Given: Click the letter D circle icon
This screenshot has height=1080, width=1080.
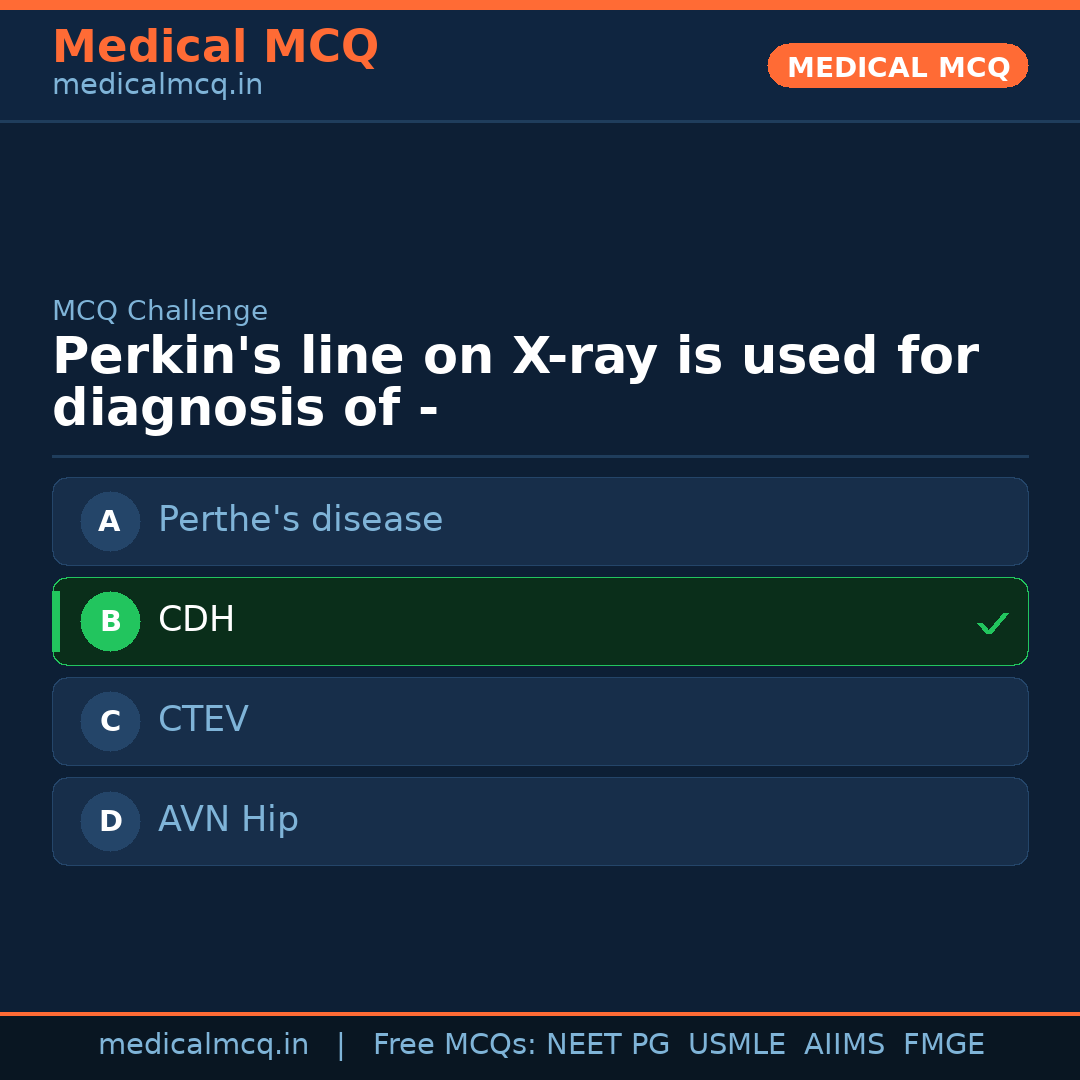Looking at the screenshot, I should point(110,821).
